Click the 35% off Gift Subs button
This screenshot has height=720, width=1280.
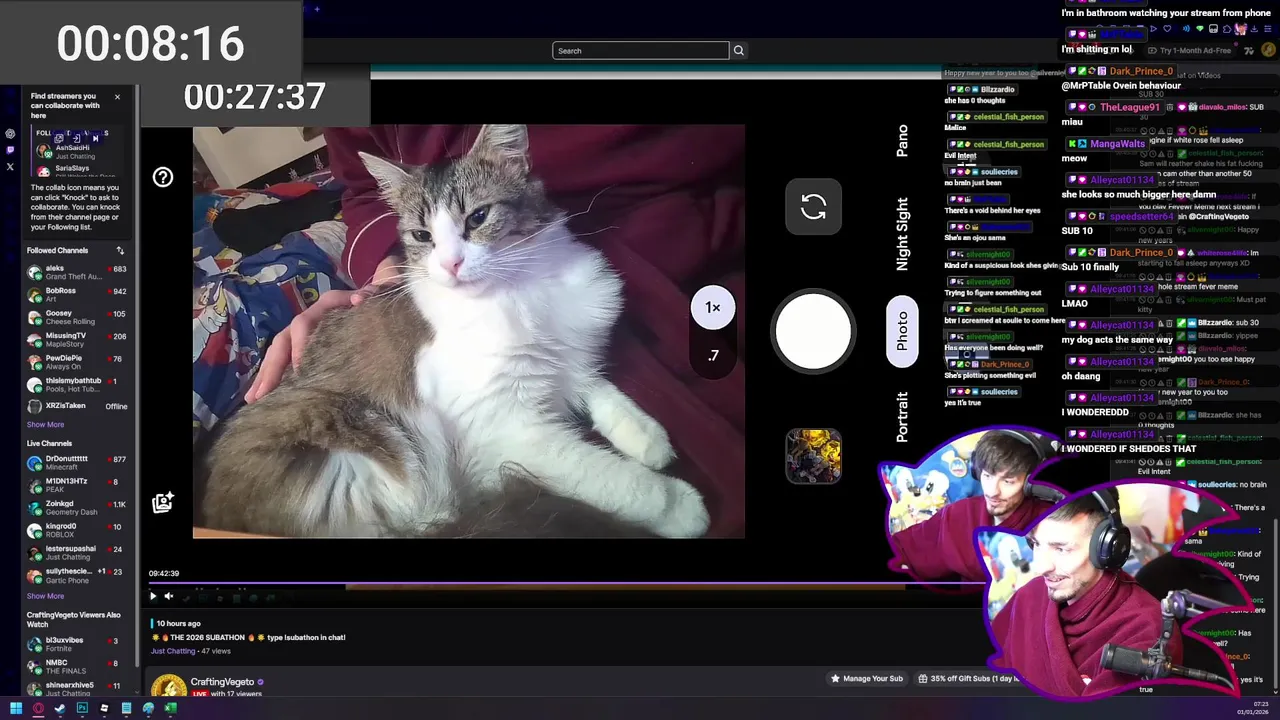click(x=968, y=679)
